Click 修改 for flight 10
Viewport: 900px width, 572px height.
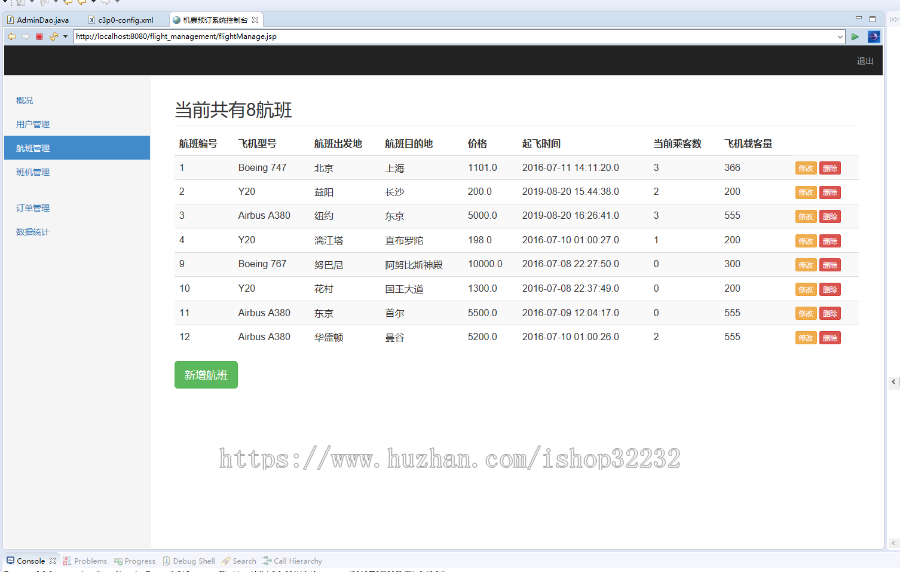tap(806, 290)
